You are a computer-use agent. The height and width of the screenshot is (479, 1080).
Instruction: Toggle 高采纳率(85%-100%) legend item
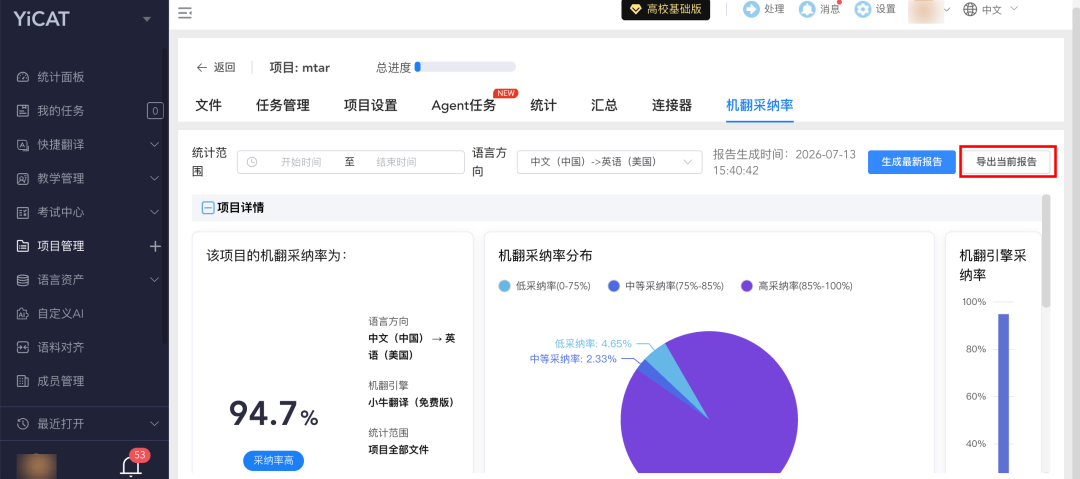[797, 286]
